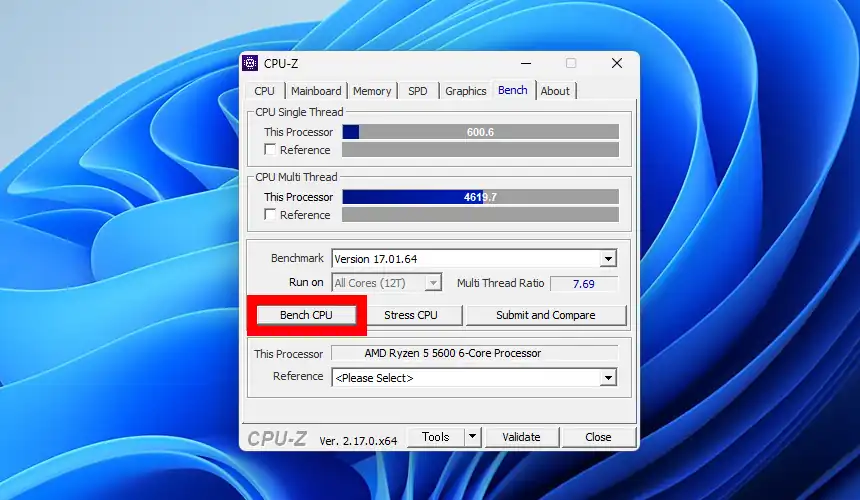
Task: Enable Reference checkbox under CPU Multi Thread
Action: 270,215
